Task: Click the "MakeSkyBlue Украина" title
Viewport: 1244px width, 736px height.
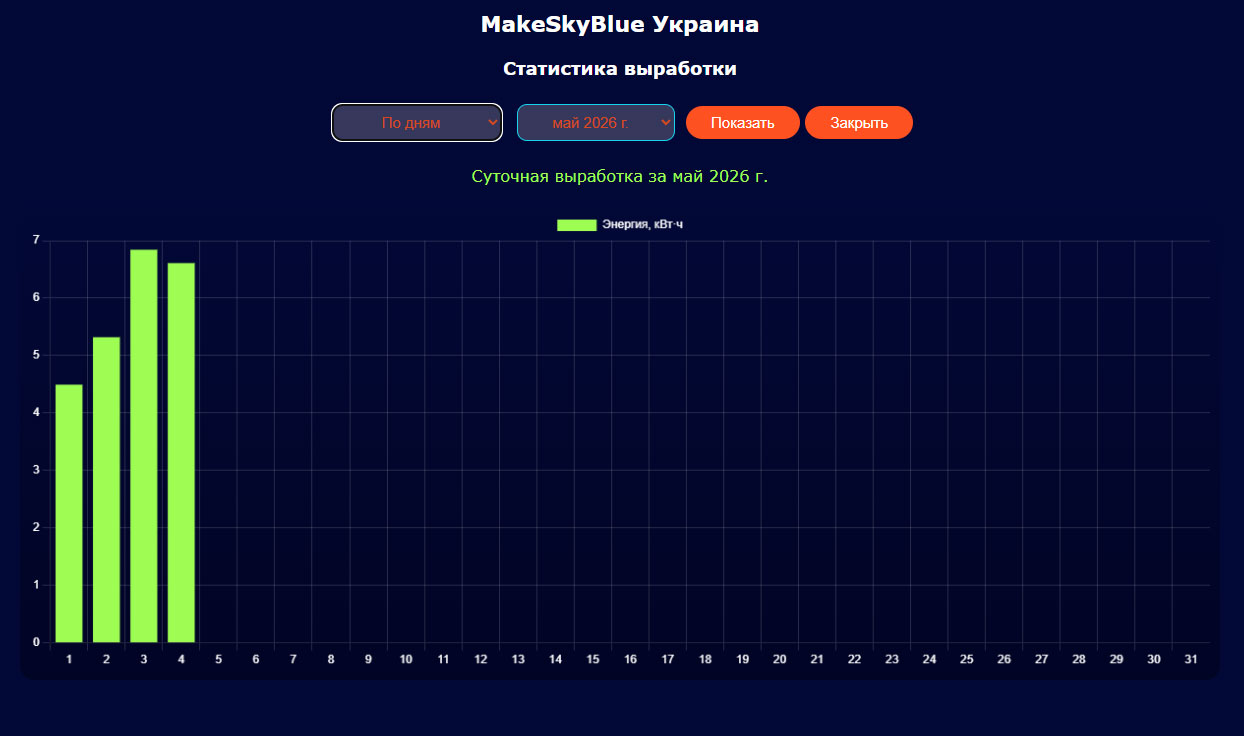Action: click(620, 25)
